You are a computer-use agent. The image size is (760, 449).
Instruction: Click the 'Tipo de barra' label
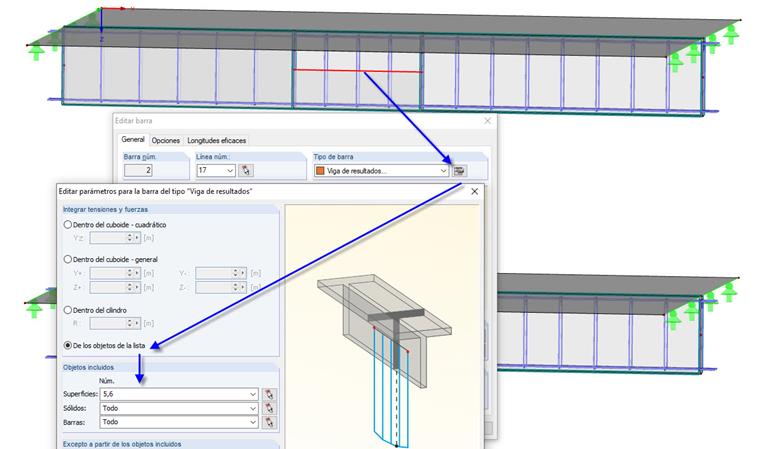tap(333, 157)
